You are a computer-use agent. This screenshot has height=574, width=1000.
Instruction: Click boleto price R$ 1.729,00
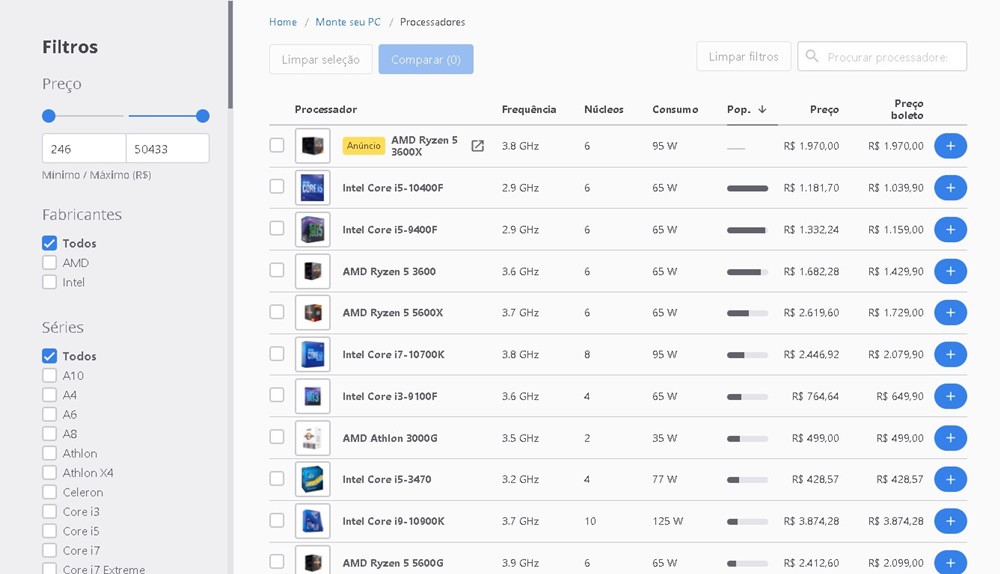click(895, 313)
